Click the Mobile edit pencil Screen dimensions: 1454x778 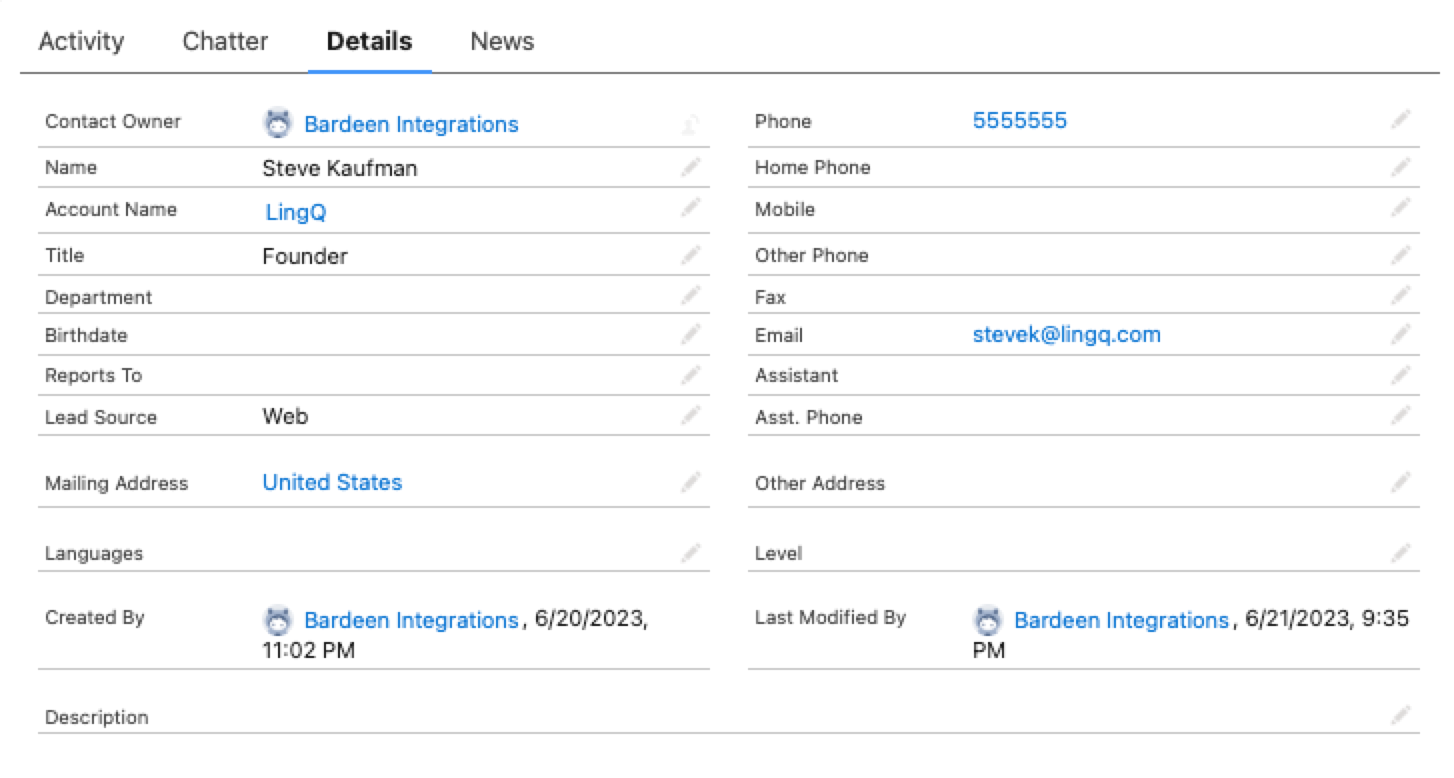click(1401, 207)
